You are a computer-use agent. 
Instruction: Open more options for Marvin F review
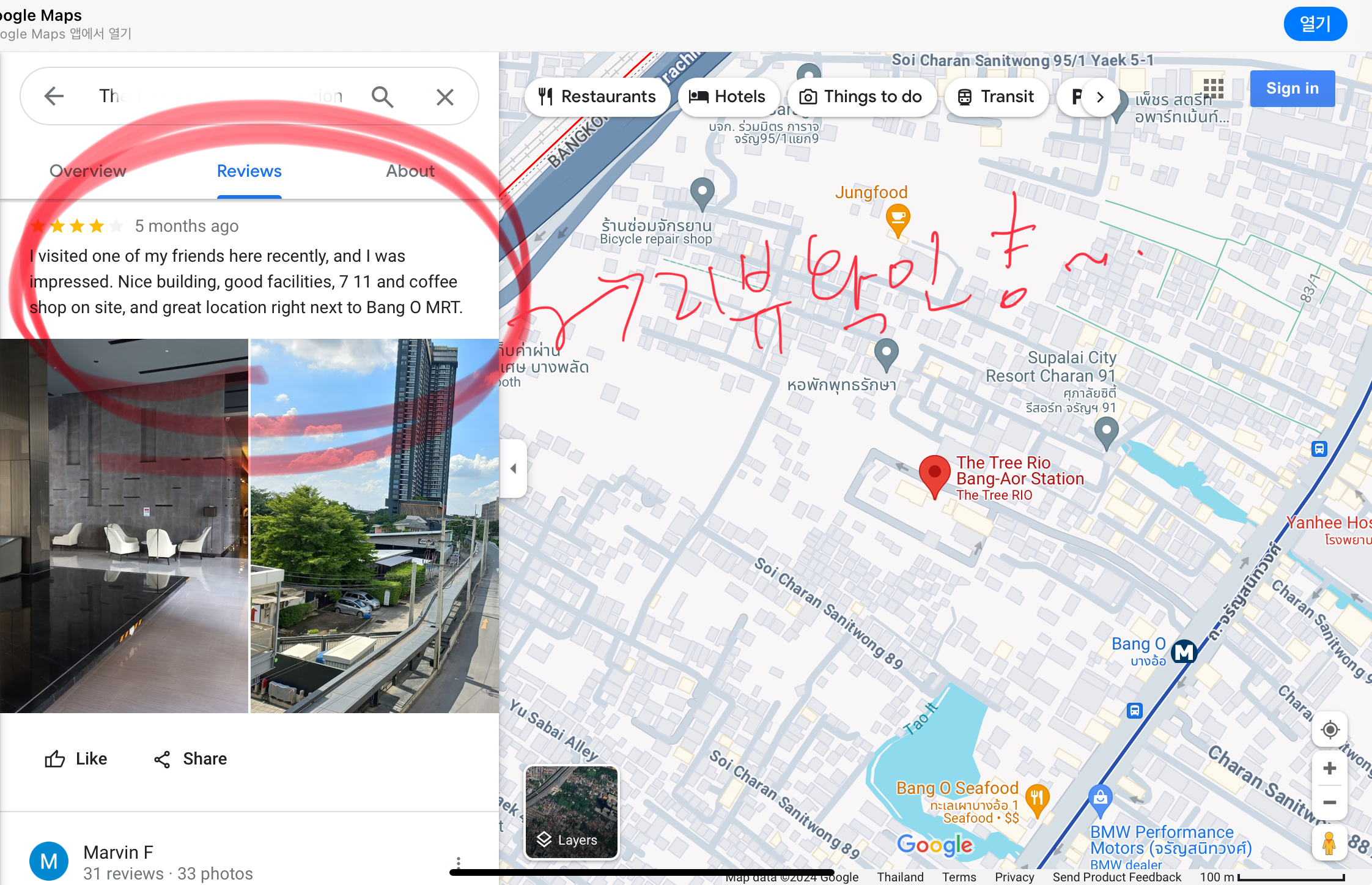[x=458, y=863]
